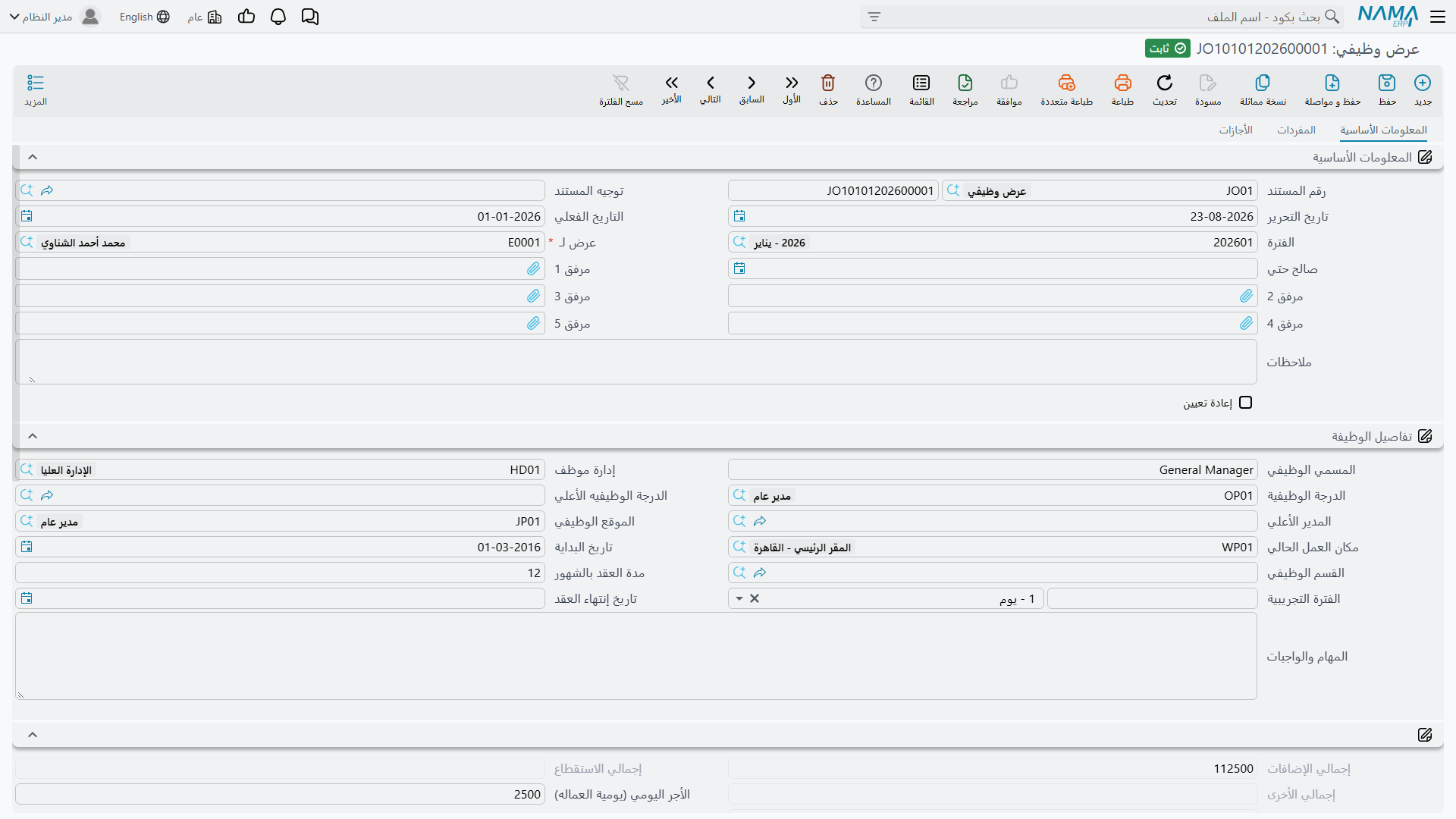Click حفظ و مواصلة (Save and continue) icon

coord(1332,83)
